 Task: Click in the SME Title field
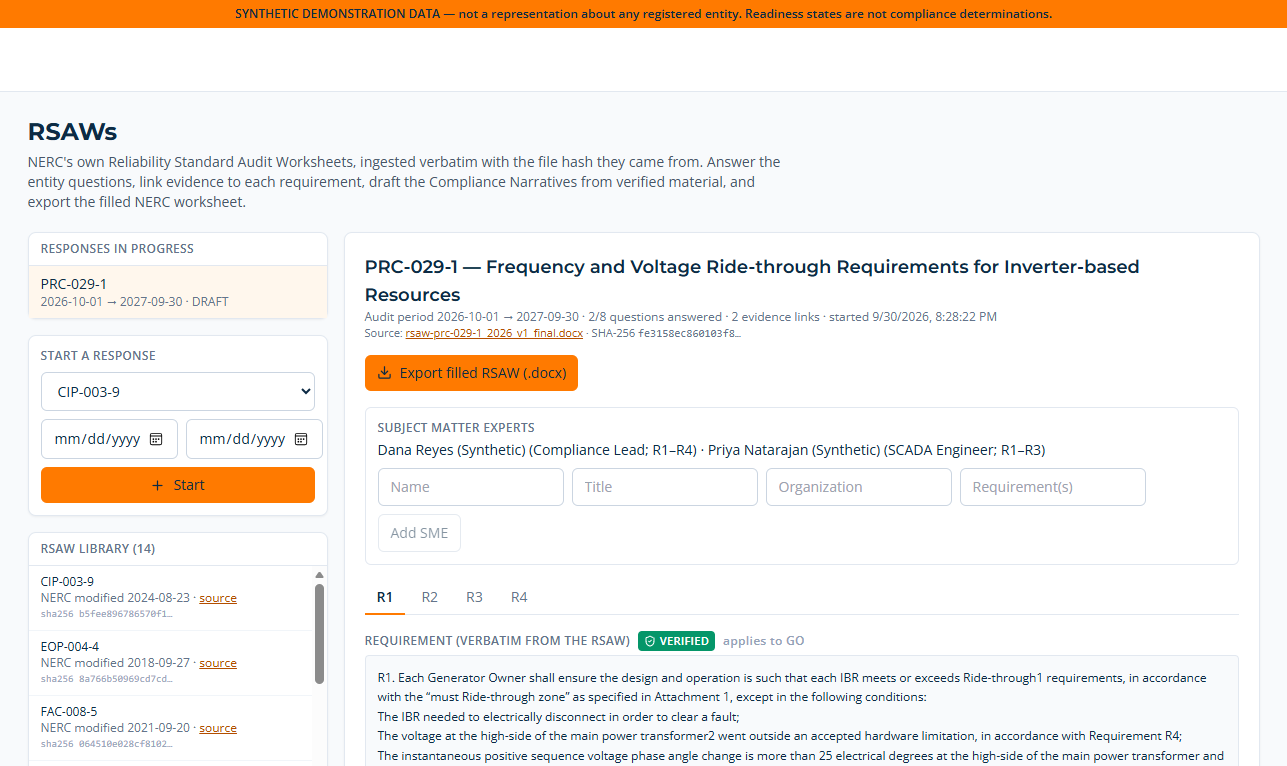(665, 487)
